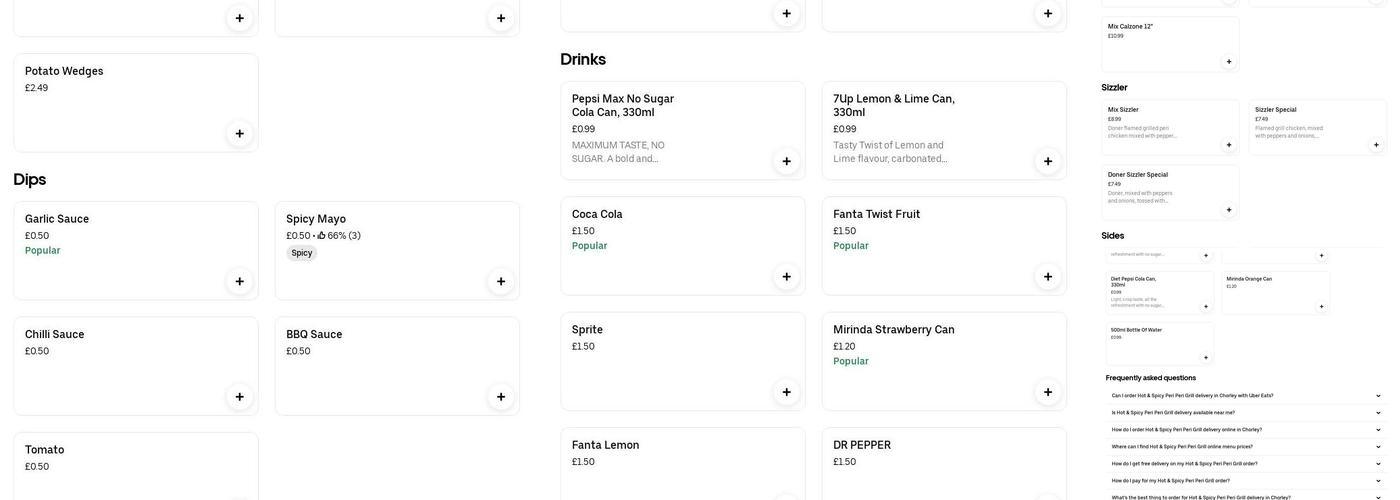Add 7Up Lemon & Lime Can
Image resolution: width=1400 pixels, height=500 pixels.
1048,161
